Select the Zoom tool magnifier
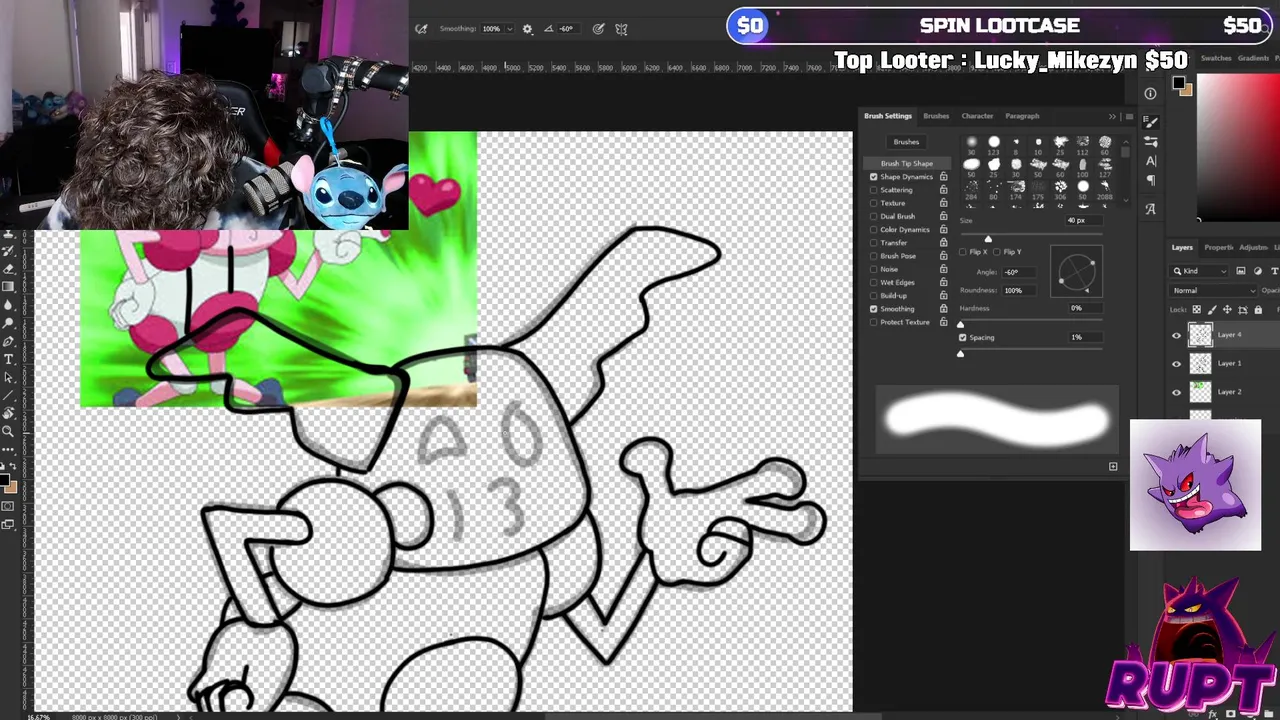1280x720 pixels. (x=9, y=431)
